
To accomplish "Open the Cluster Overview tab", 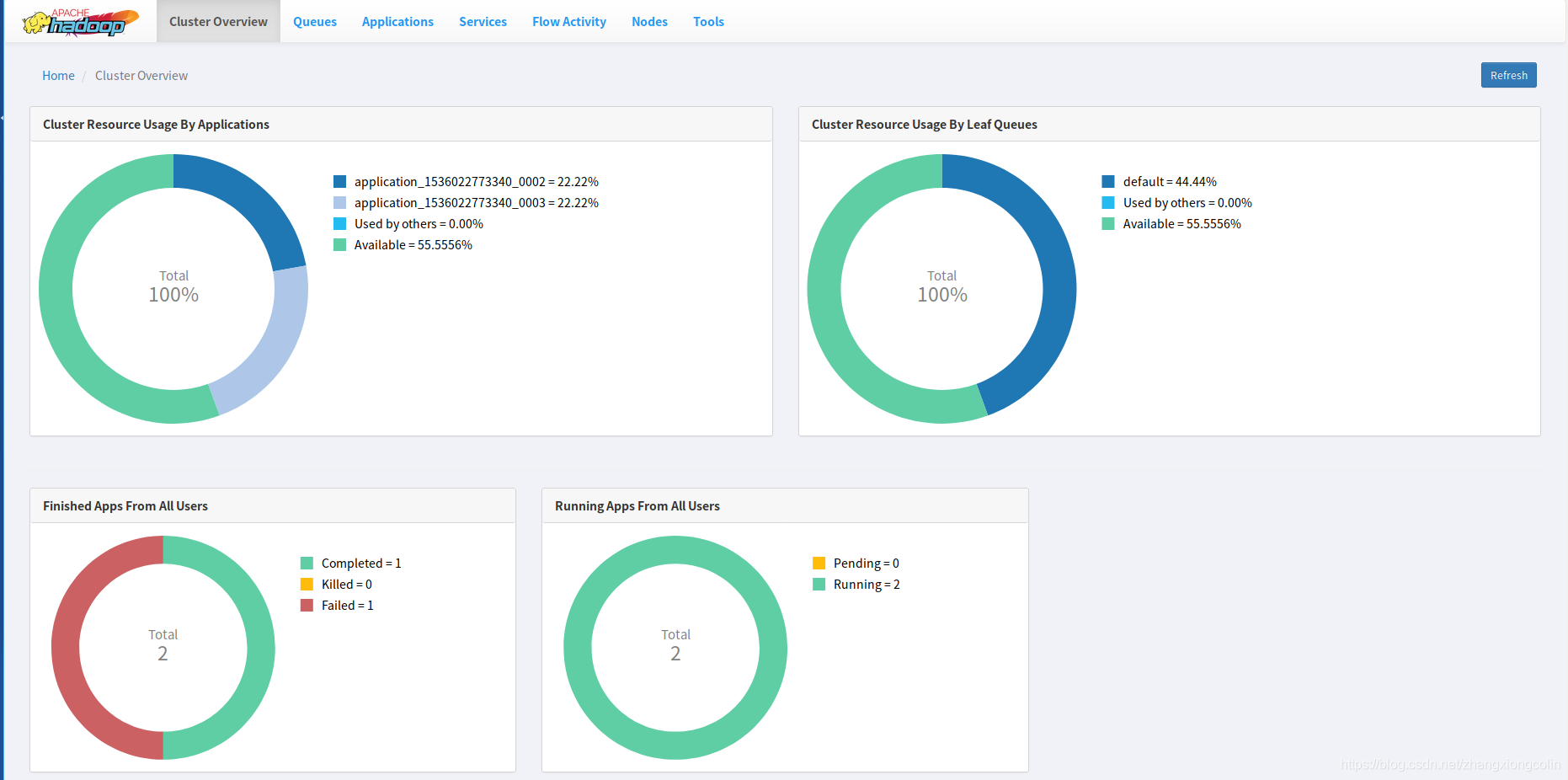I will click(x=218, y=22).
